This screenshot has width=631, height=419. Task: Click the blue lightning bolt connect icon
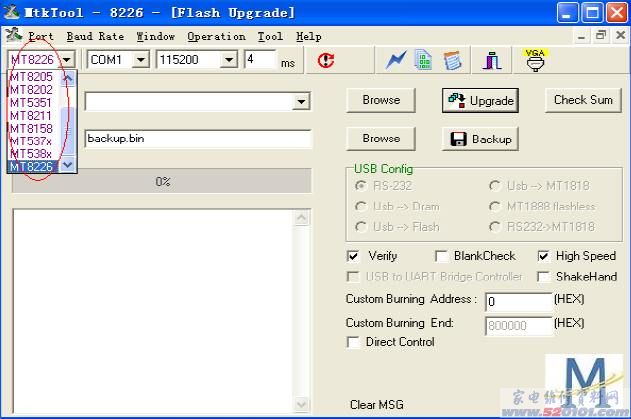tap(396, 60)
